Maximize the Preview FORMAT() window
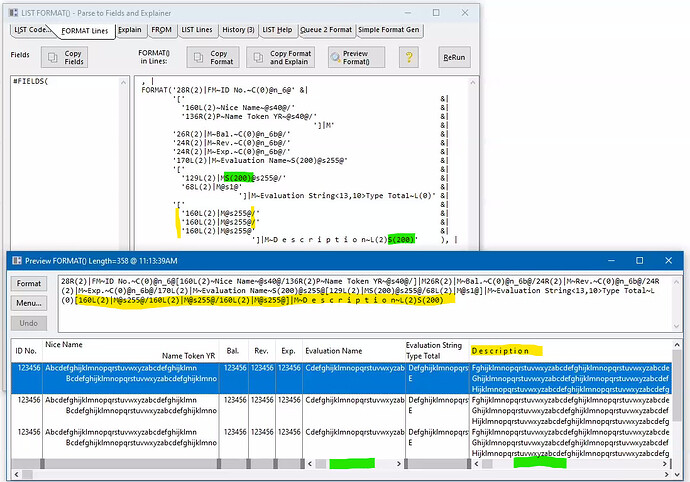690x482 pixels. coord(640,260)
